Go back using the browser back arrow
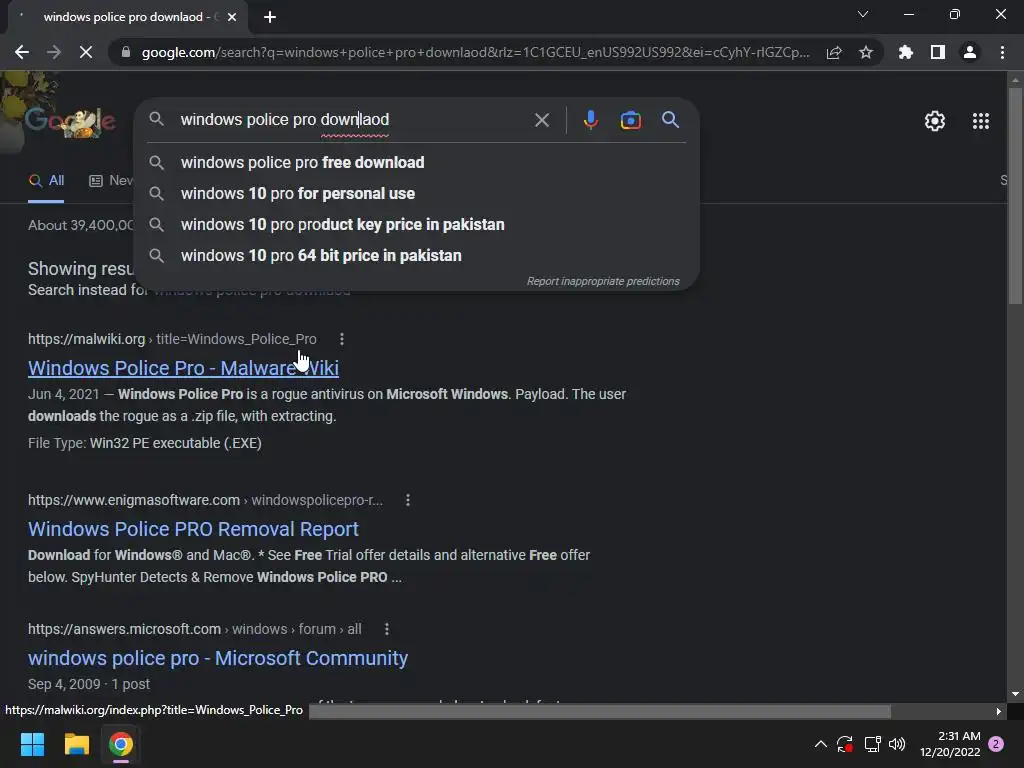Screen dimensions: 1024x768 [x=22, y=52]
